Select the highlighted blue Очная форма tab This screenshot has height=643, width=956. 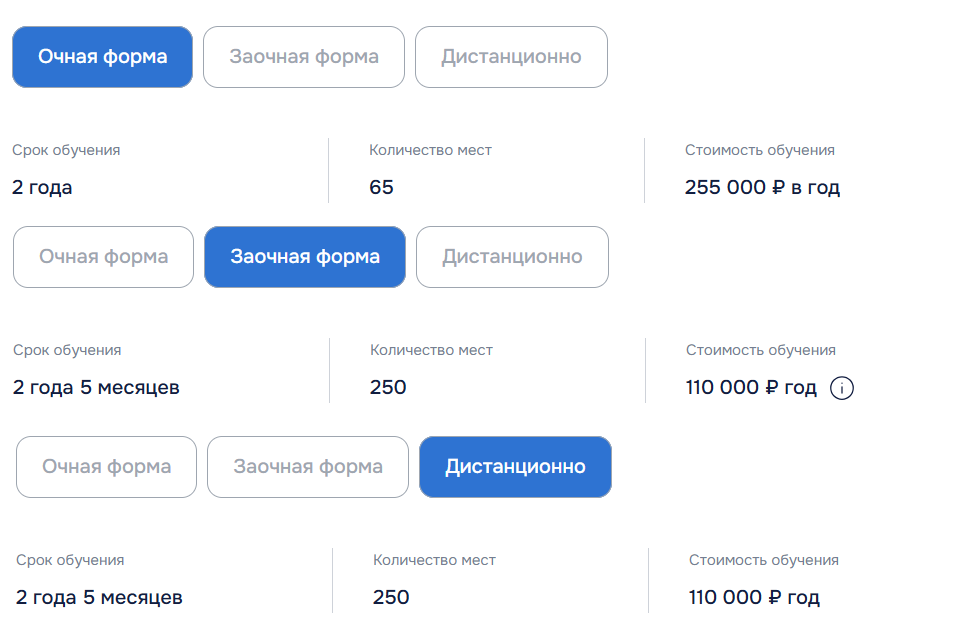click(102, 57)
